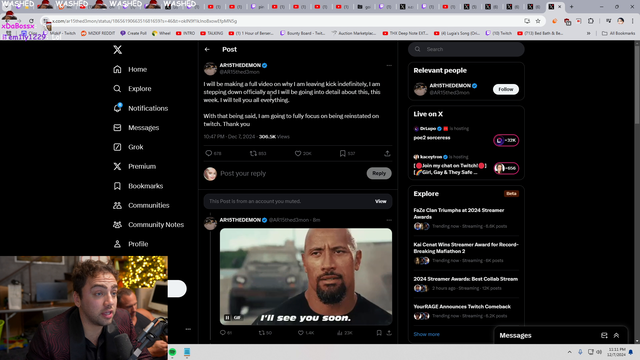Screen dimensions: 640x360
Task: Click the reply icon on main post
Action: (209, 153)
